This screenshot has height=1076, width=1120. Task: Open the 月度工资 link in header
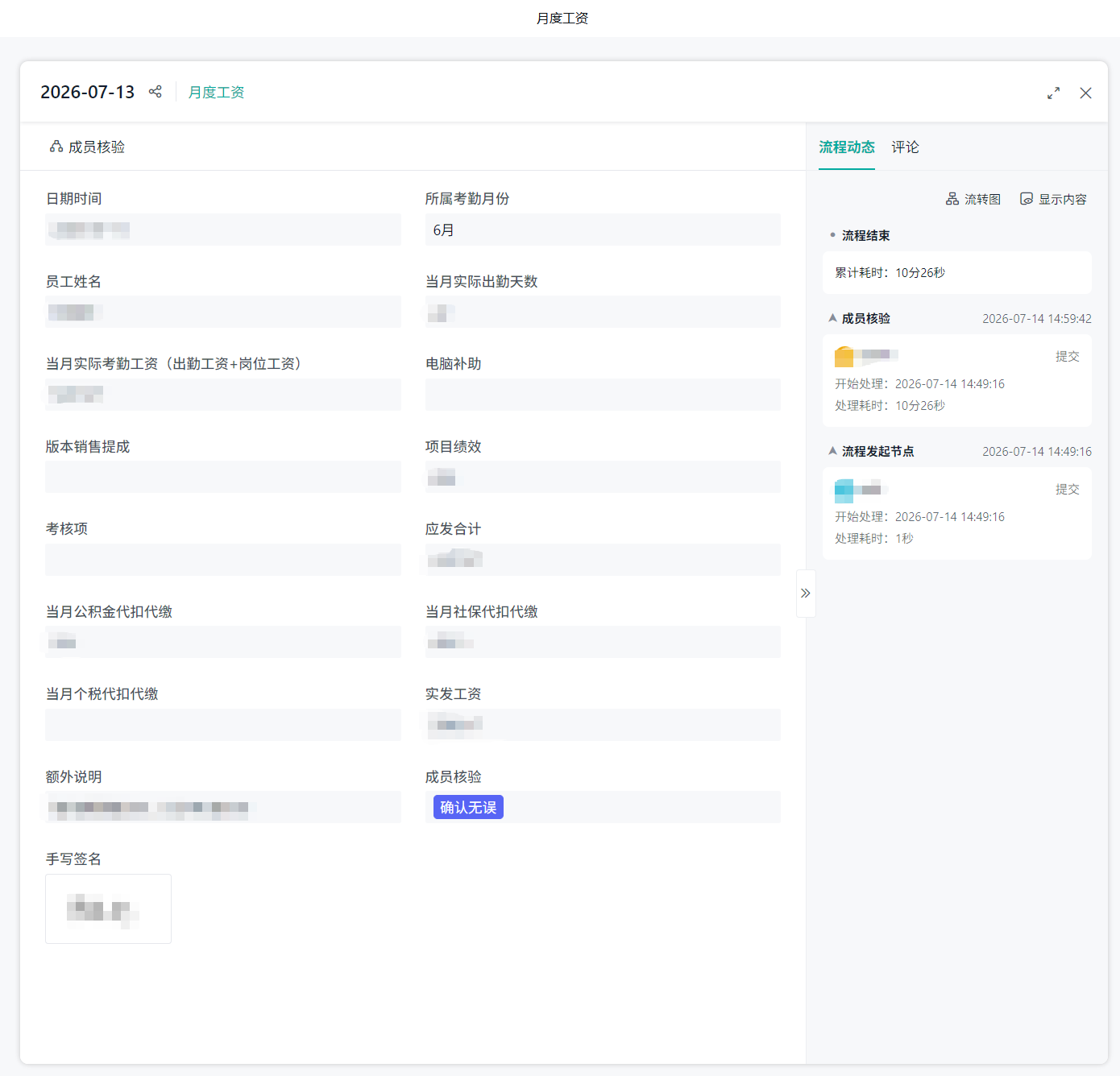pos(216,92)
